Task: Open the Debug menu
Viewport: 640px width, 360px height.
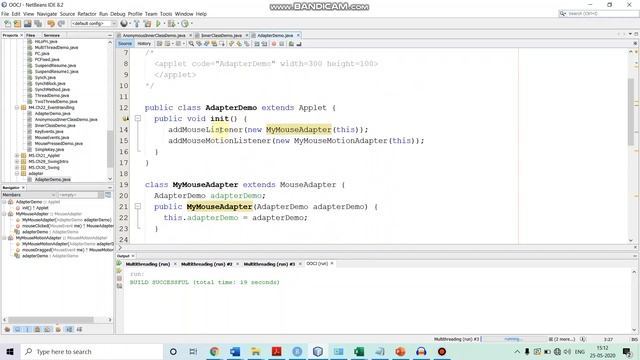Action: pyautogui.click(x=118, y=14)
